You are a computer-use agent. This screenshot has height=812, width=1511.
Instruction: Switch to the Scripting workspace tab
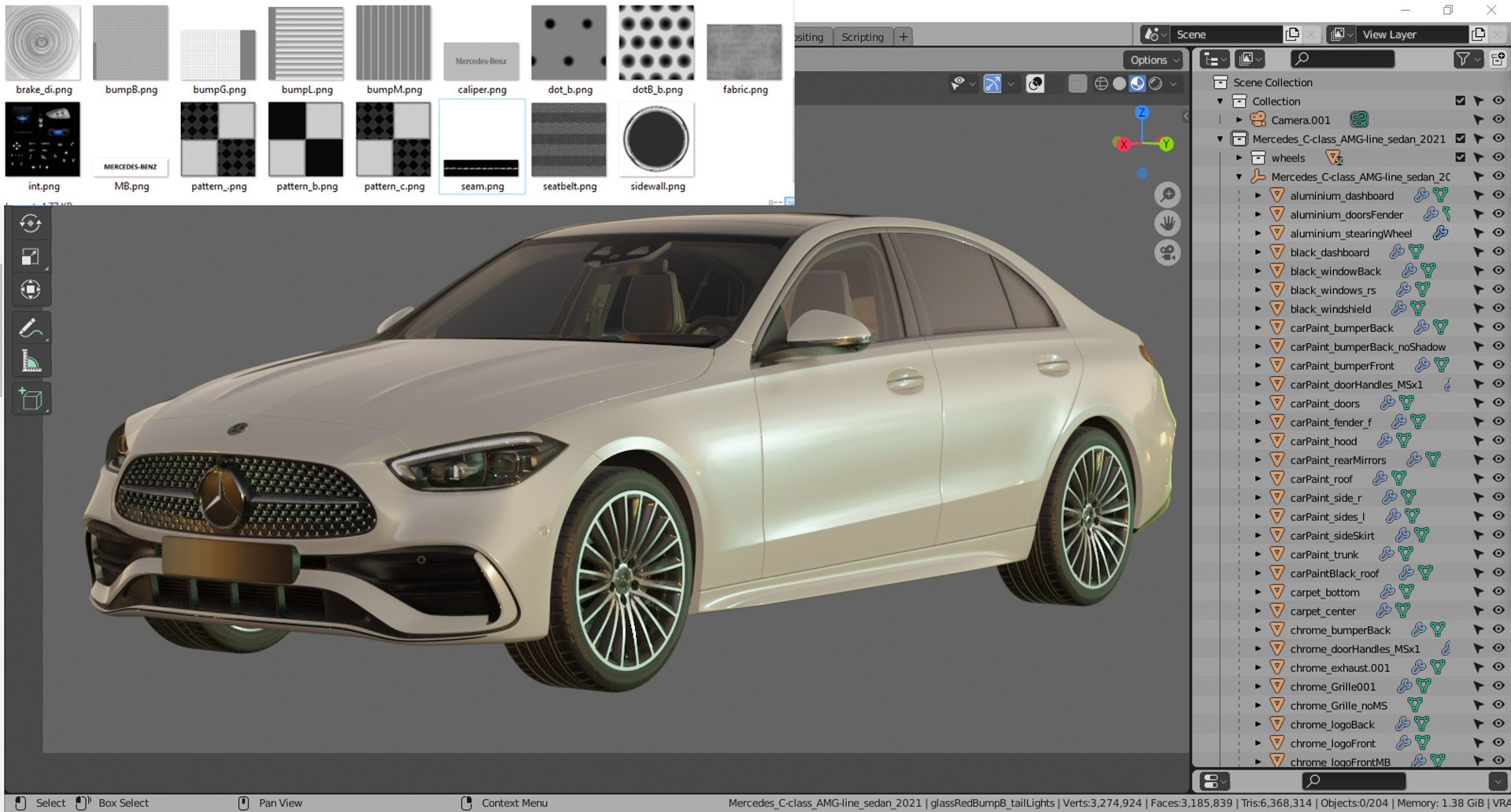point(862,37)
